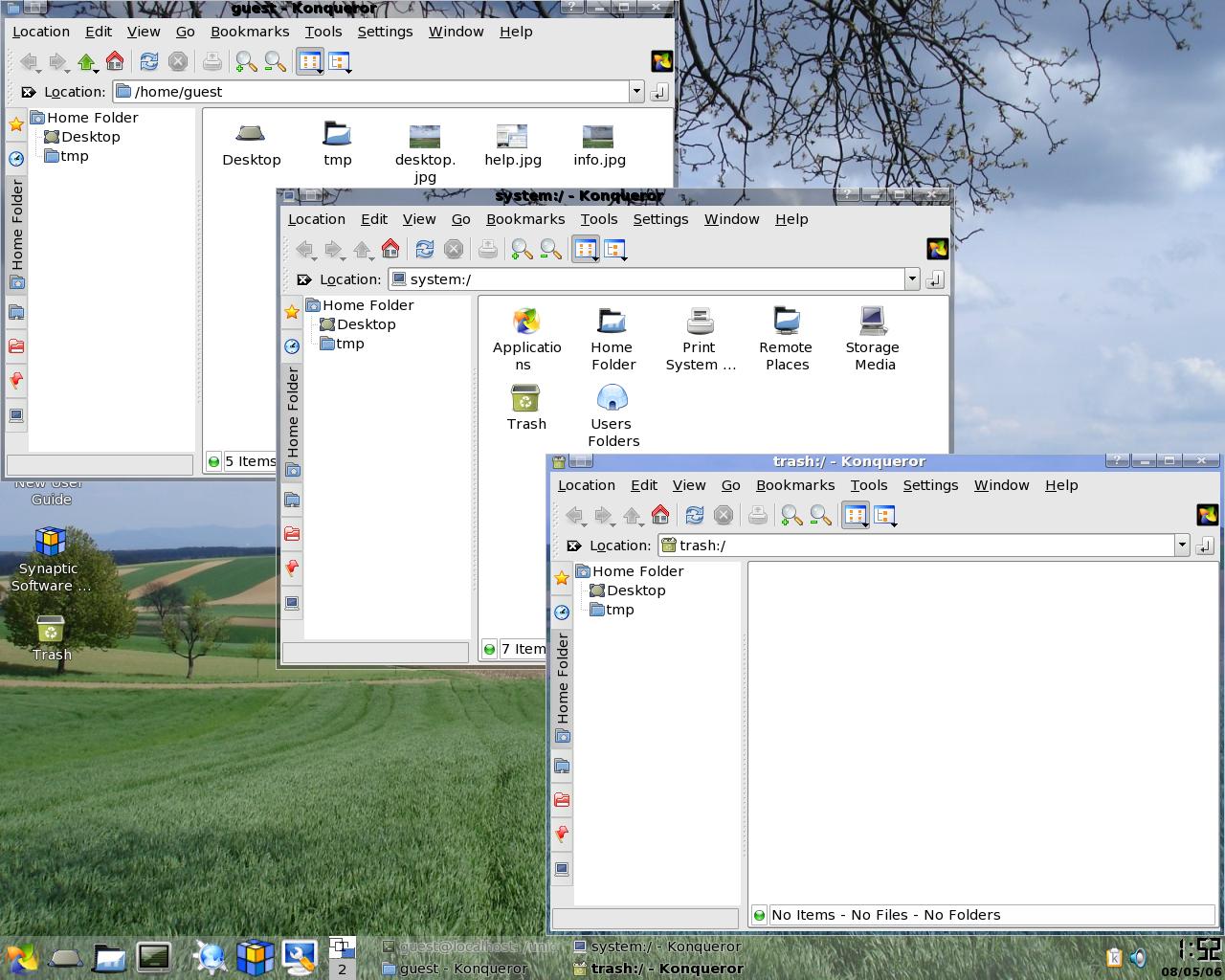Viewport: 1225px width, 980px height.
Task: Expand location dropdown in system:/ window
Action: [x=912, y=279]
